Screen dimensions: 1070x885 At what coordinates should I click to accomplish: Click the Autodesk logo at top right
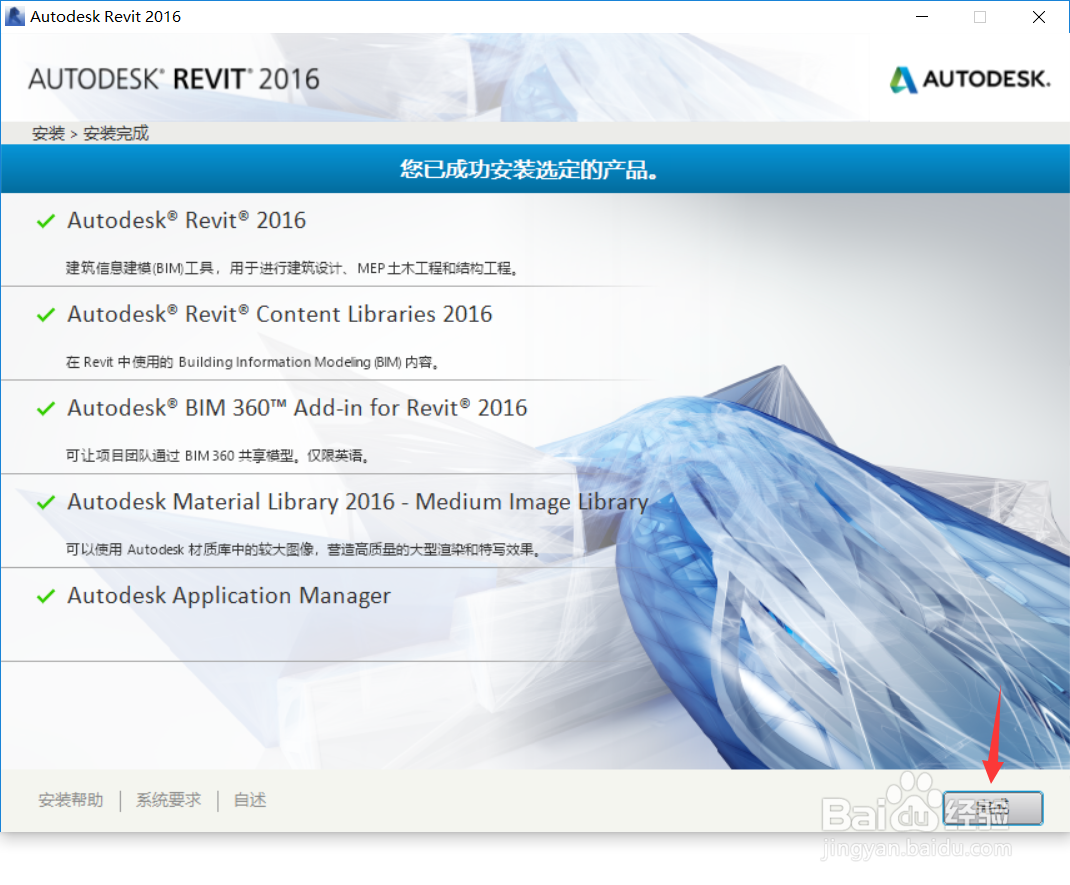click(x=970, y=79)
